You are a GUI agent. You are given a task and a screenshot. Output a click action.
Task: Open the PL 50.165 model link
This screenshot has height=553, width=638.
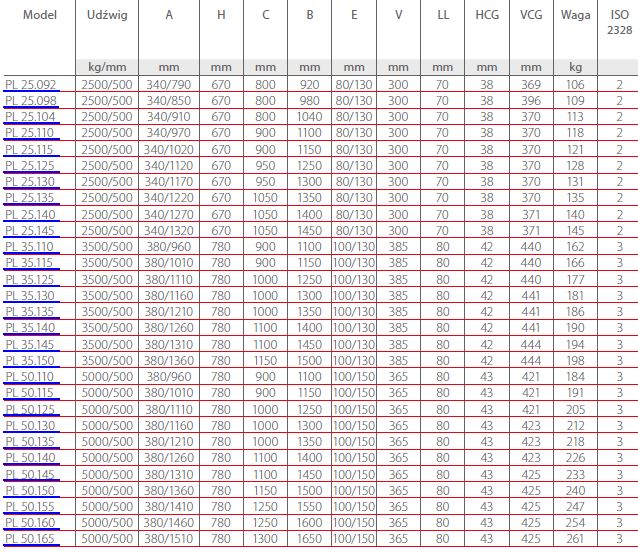pos(30,539)
